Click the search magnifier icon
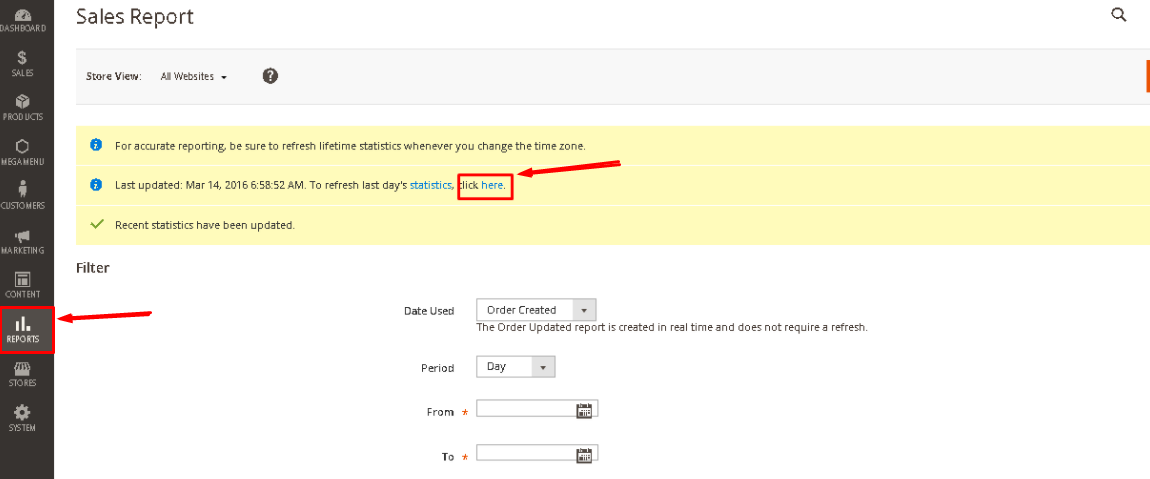 pos(1118,15)
